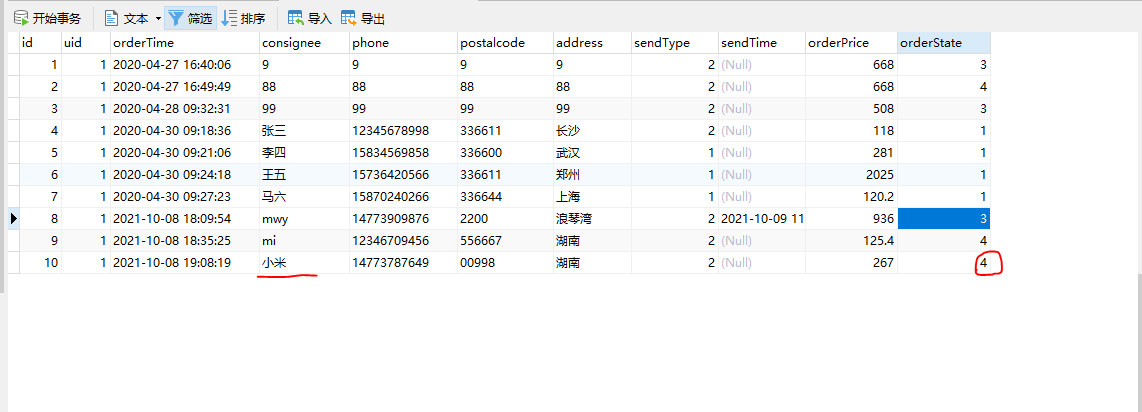Select the phone column header
Viewport: 1142px width, 412px height.
point(403,43)
